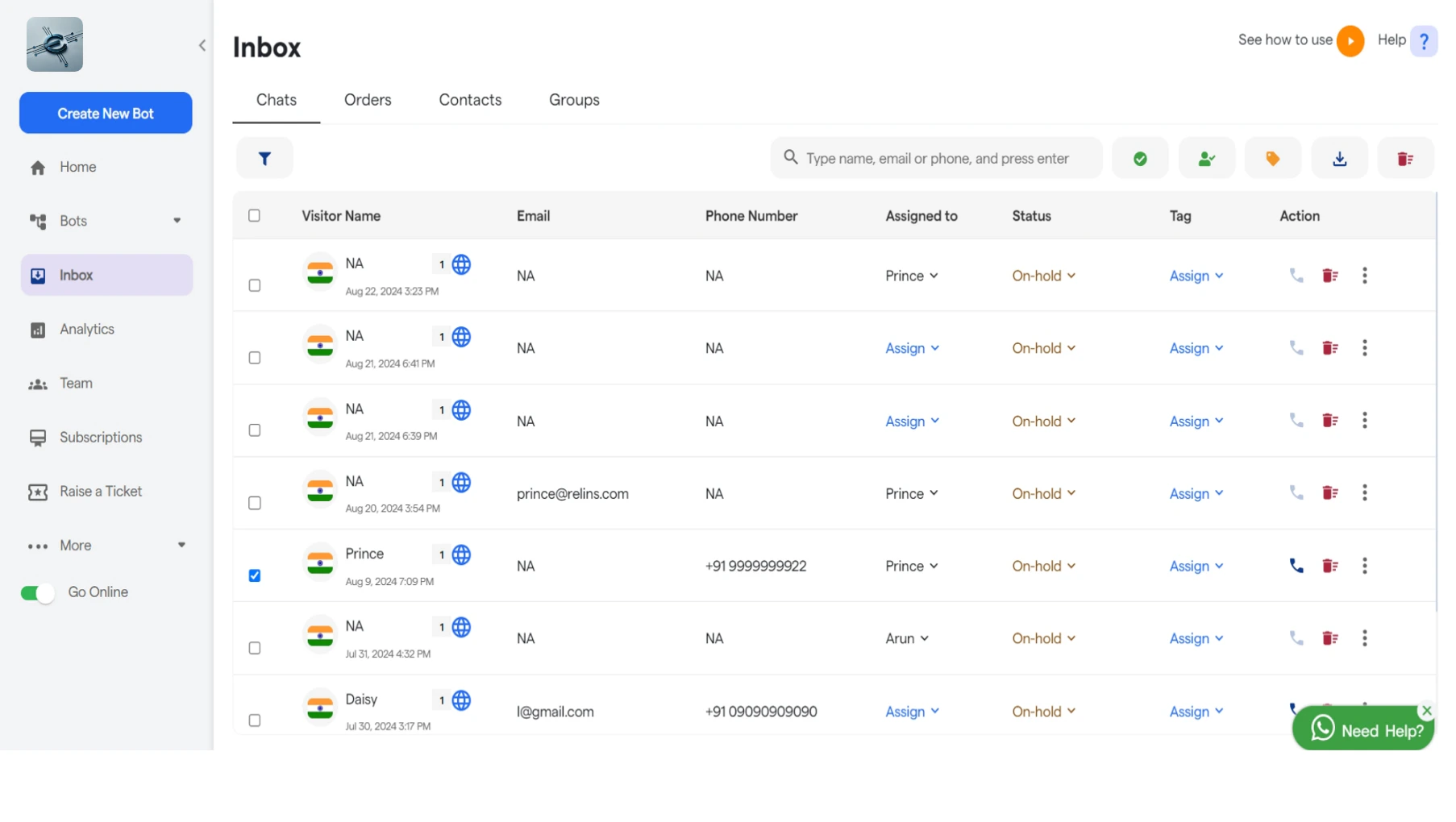The image size is (1456, 822).
Task: Click the bot logo image in sidebar
Action: point(55,44)
